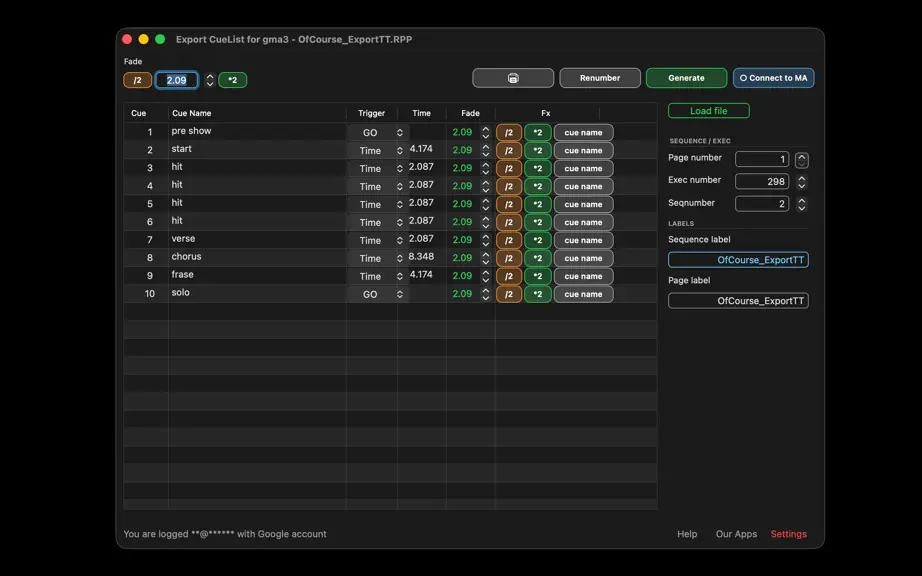Click the Page label text field
Viewport: 922px width, 576px height.
pos(739,301)
